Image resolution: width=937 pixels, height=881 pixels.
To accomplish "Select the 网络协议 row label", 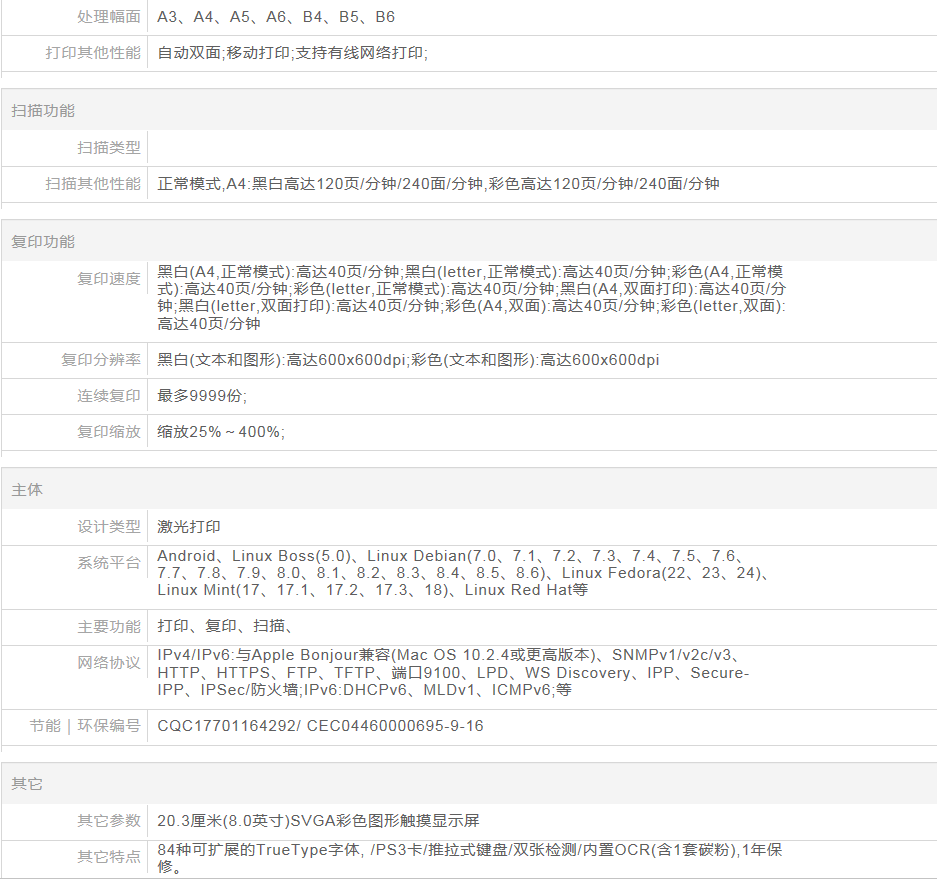I will (109, 663).
